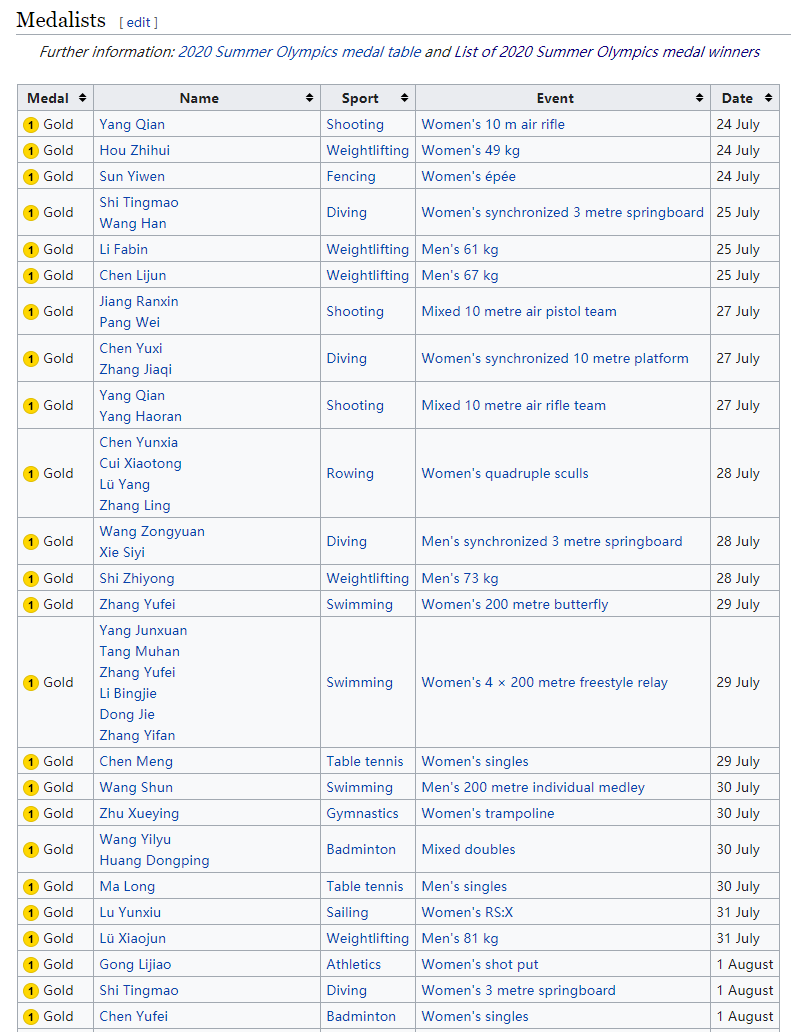
Task: Sort table by the Medal column arrows
Action: click(x=82, y=98)
